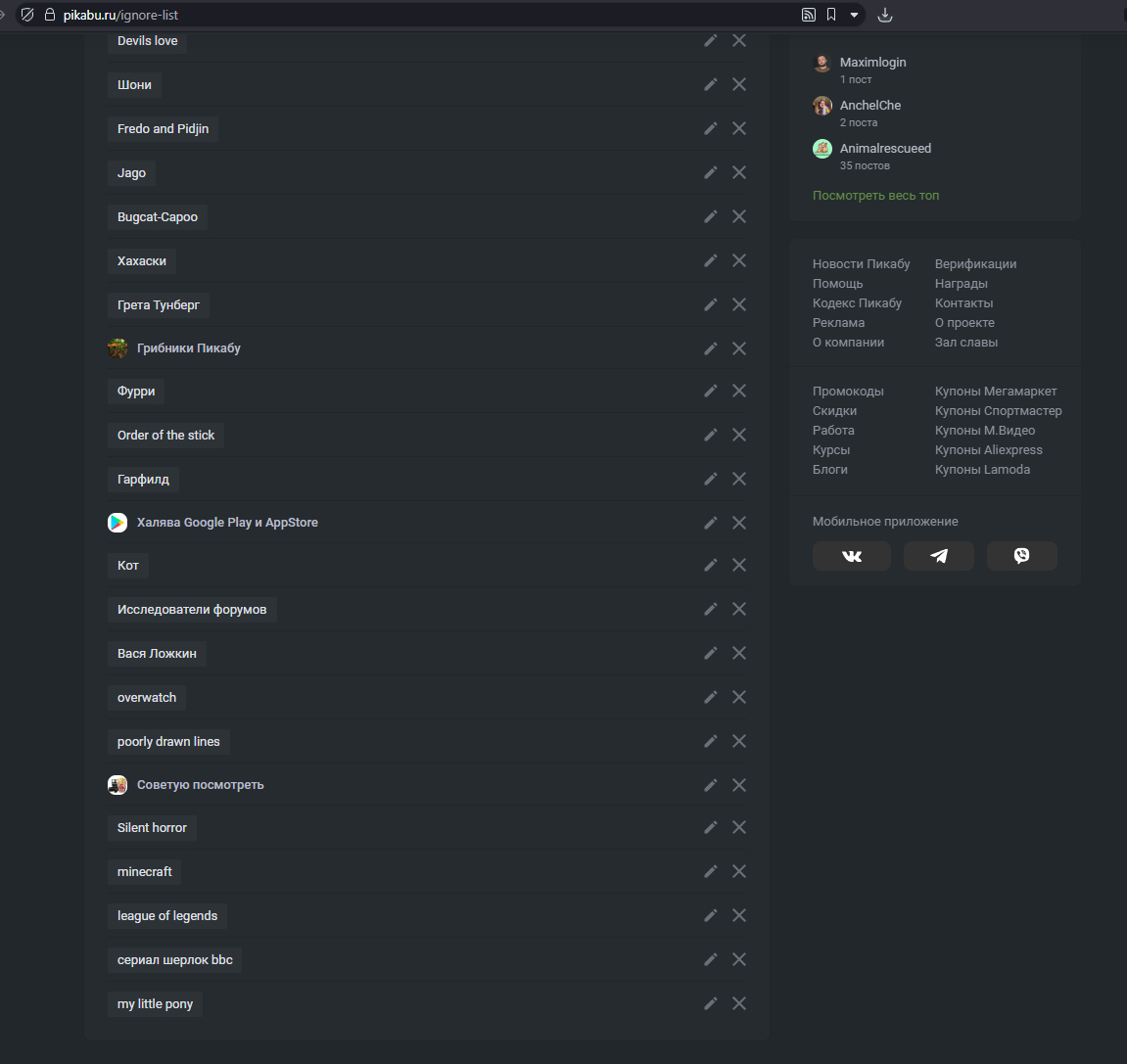Edit the Хахаски ignore rule

(710, 260)
